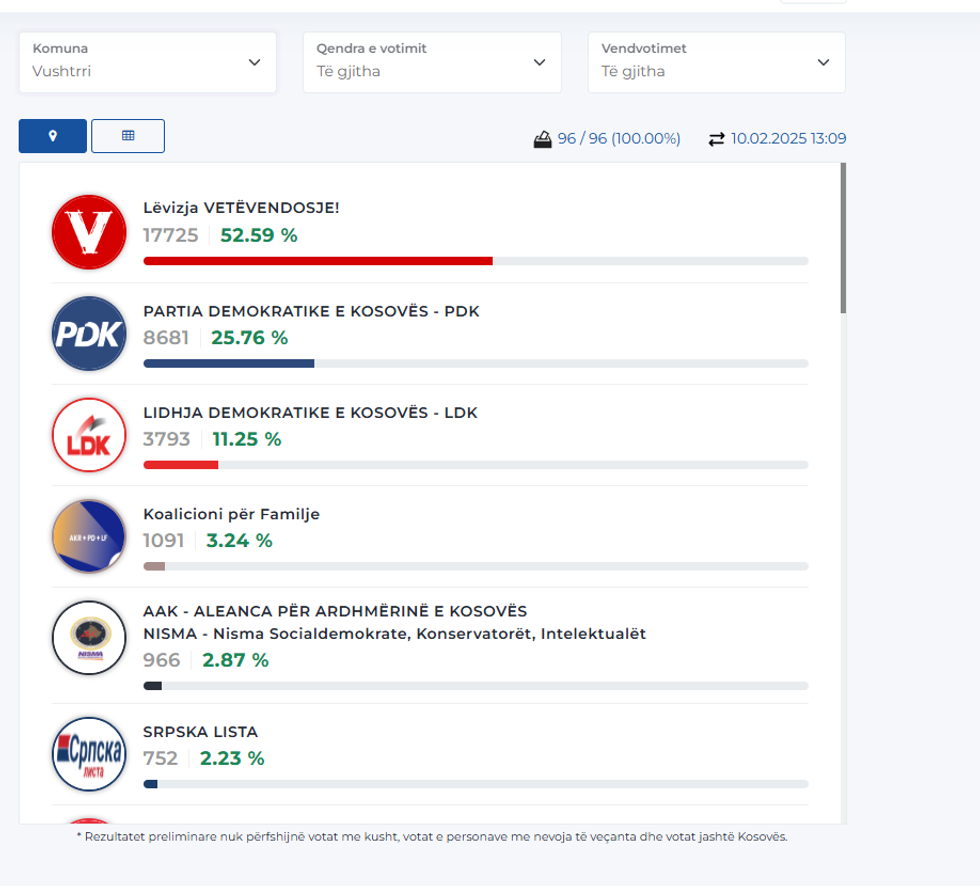This screenshot has width=980, height=886.
Task: Click the ballot box icon
Action: (x=543, y=139)
